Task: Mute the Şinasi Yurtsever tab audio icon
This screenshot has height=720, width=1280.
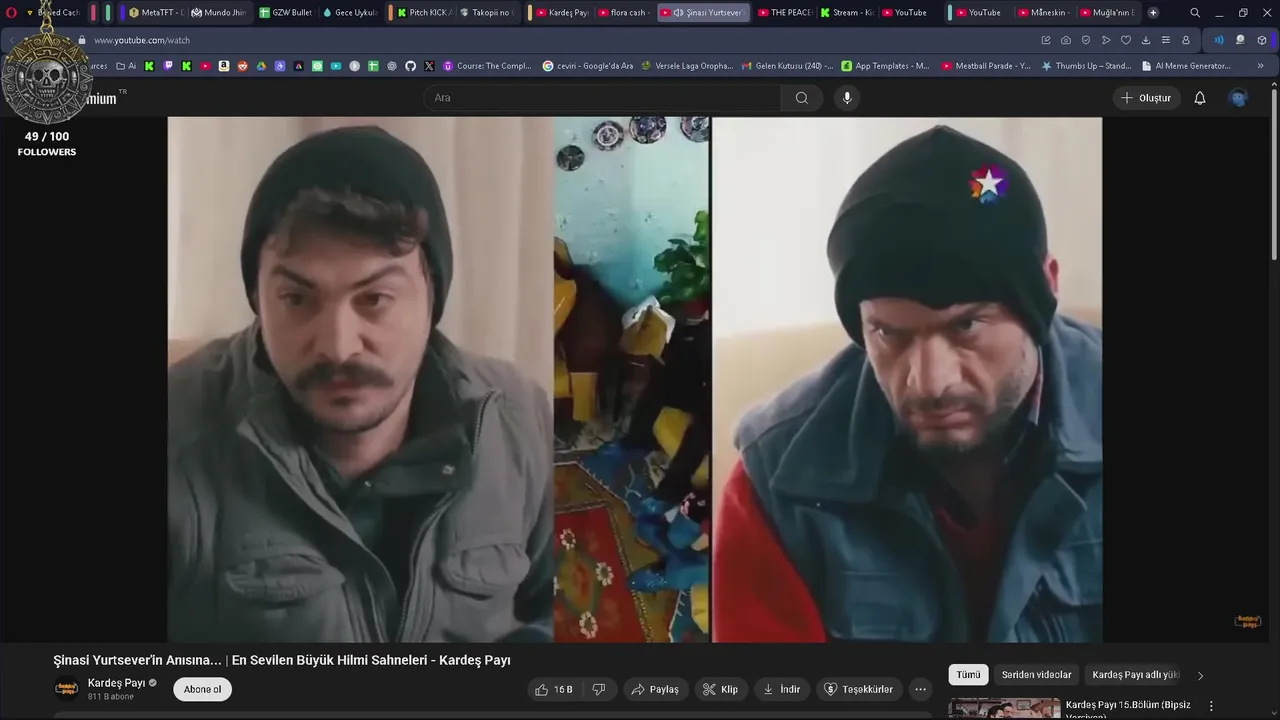Action: [679, 13]
